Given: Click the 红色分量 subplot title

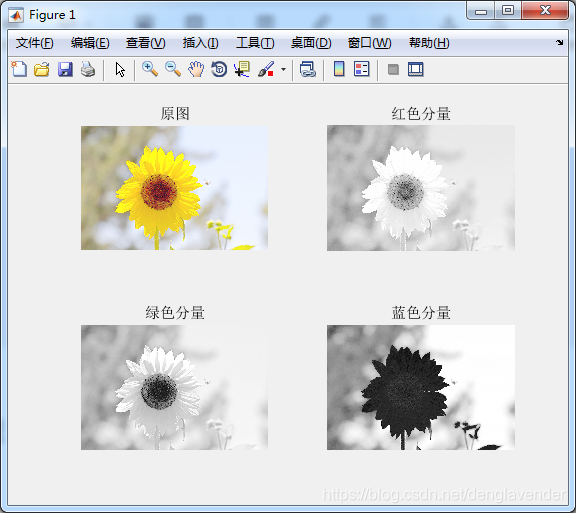Looking at the screenshot, I should [x=421, y=114].
